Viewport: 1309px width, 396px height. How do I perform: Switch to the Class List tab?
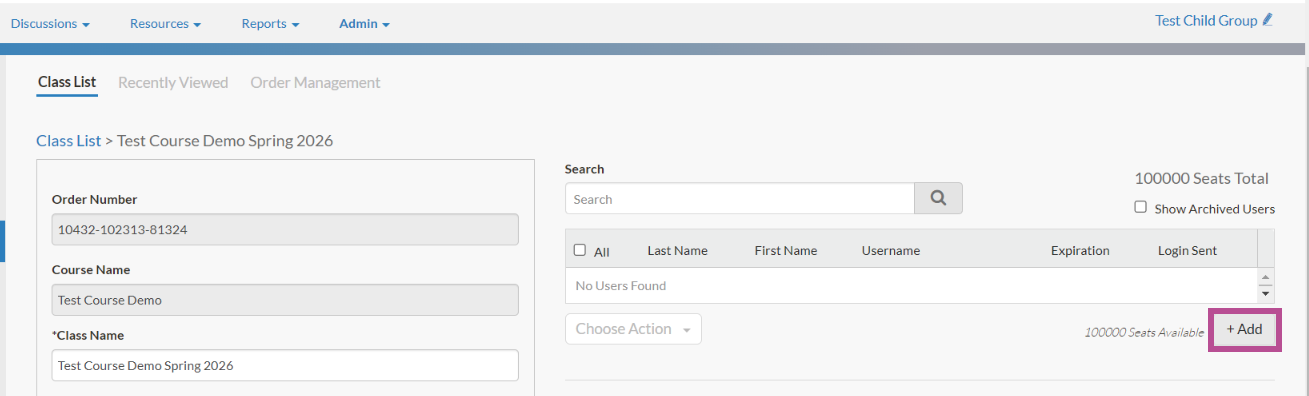coord(67,82)
